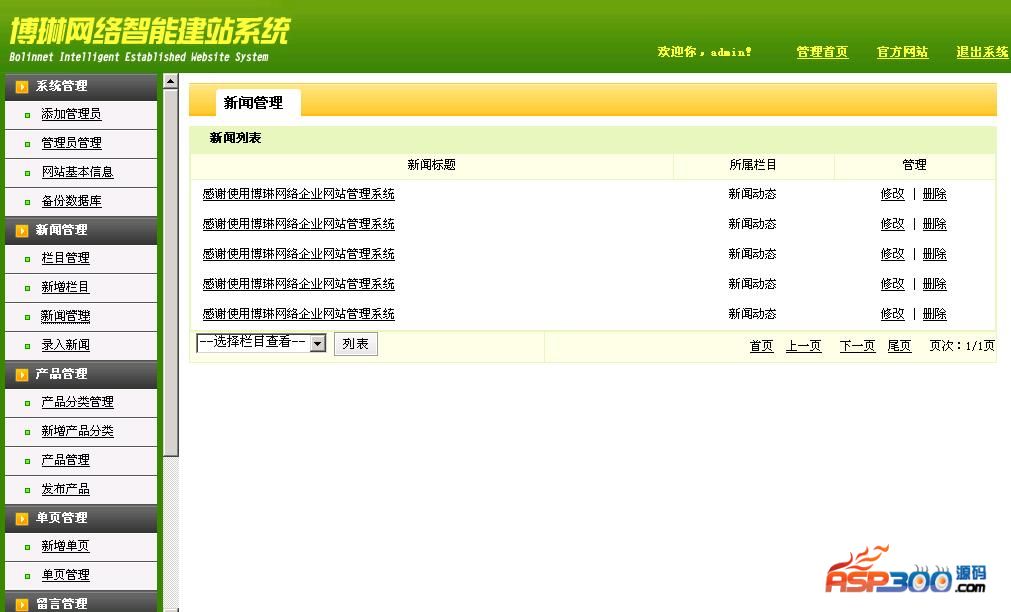Open first 感谢使用博琳网络企业网站管理系统 news title

click(299, 194)
